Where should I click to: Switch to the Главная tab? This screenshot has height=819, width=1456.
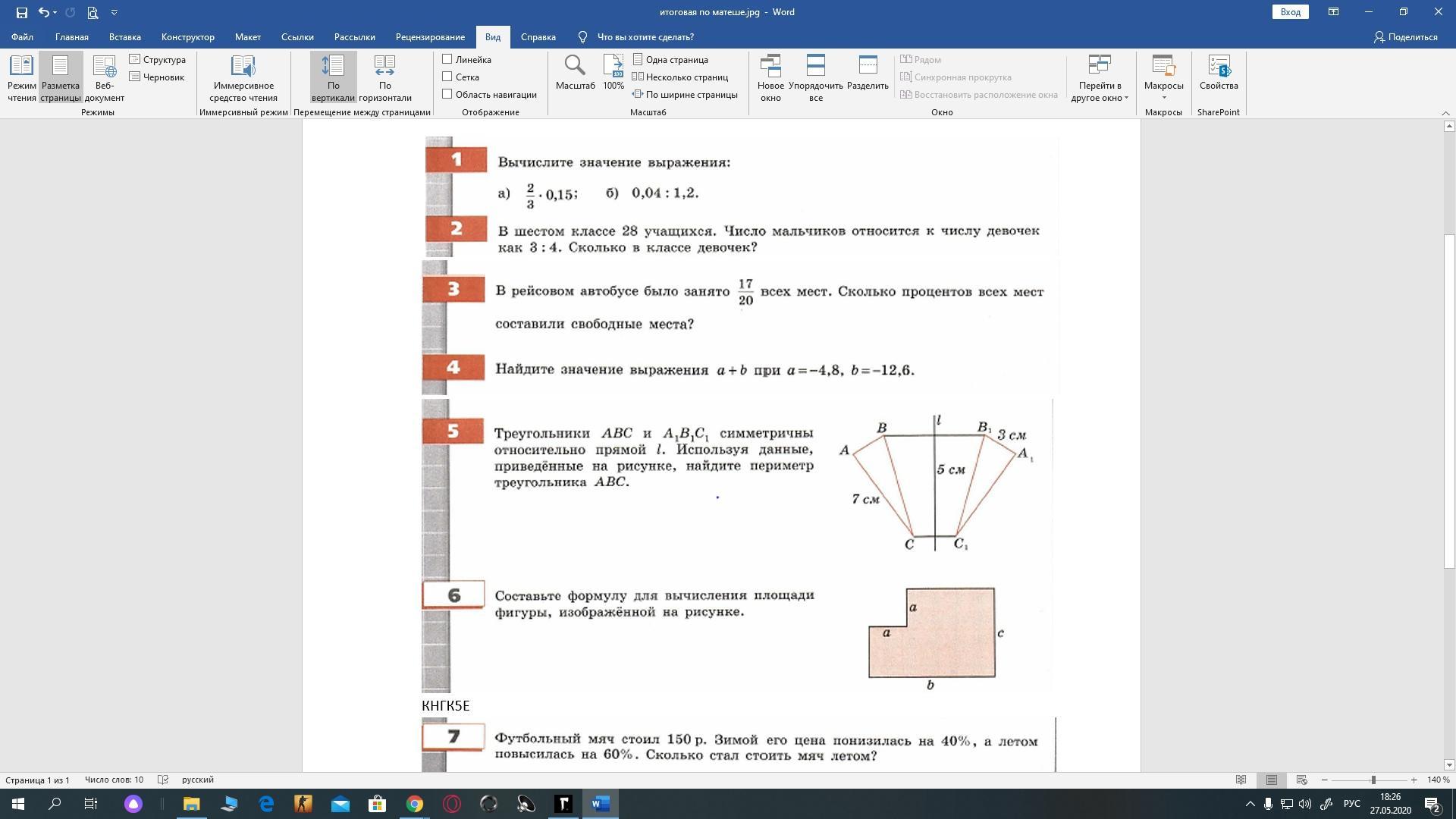point(72,36)
